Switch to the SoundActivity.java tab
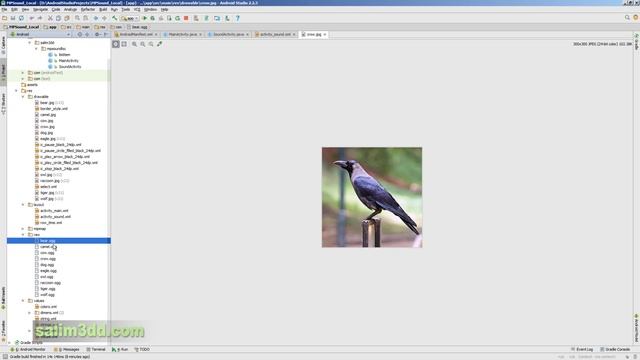Viewport: 640px width, 360px height. point(228,35)
